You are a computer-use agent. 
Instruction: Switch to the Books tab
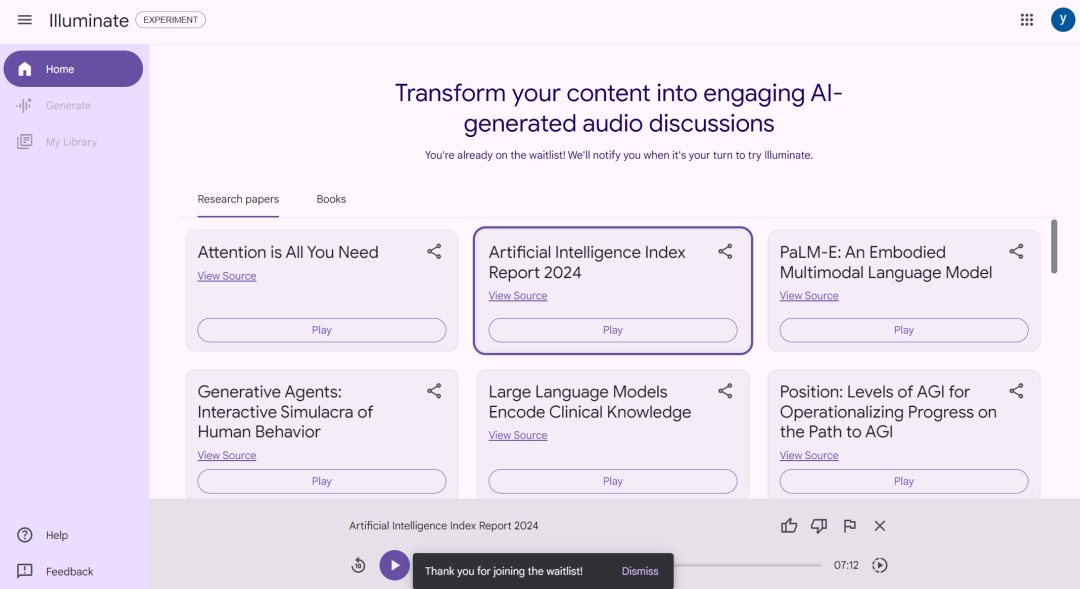[331, 199]
